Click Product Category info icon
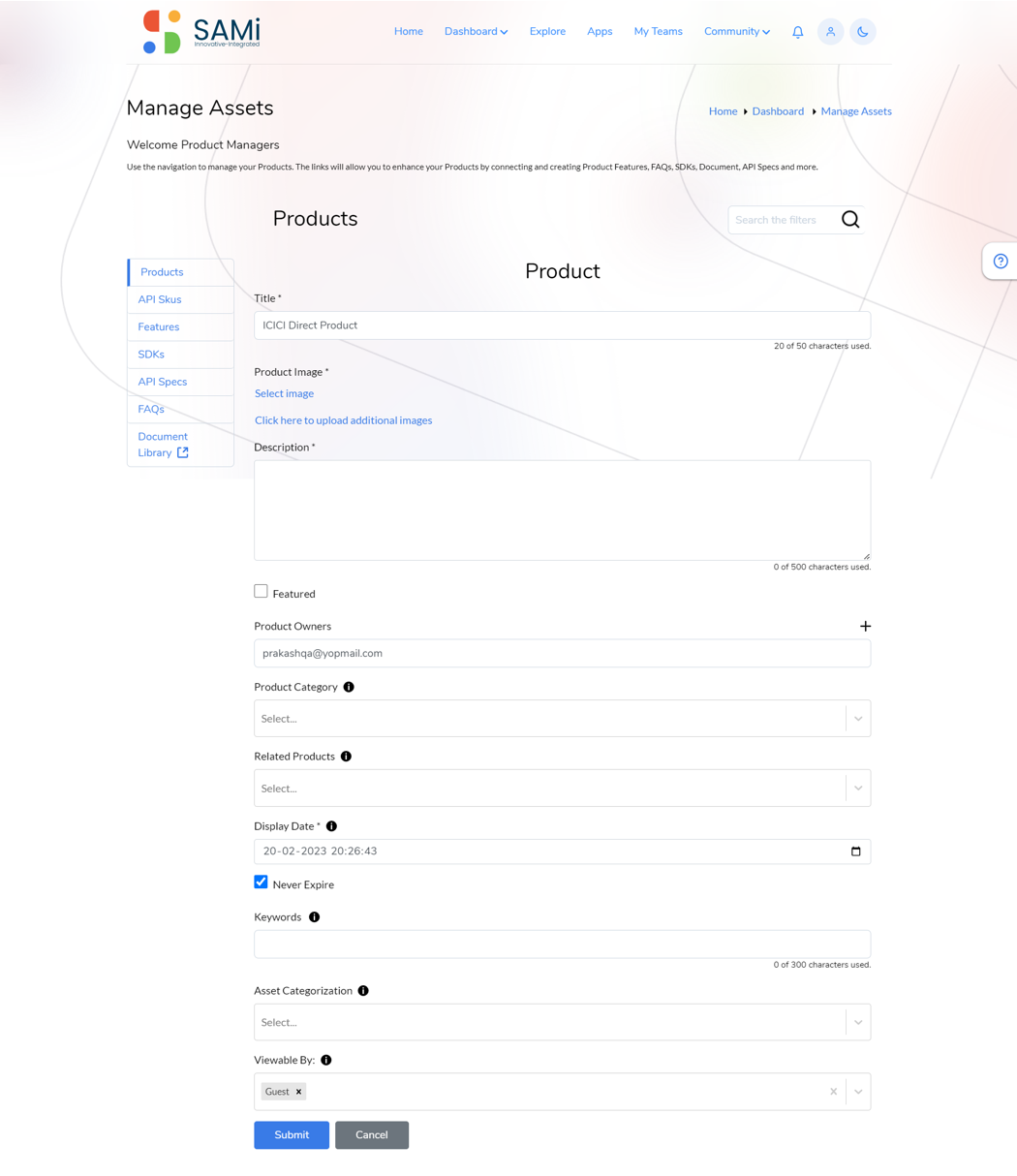The width and height of the screenshot is (1017, 1176). tap(349, 687)
